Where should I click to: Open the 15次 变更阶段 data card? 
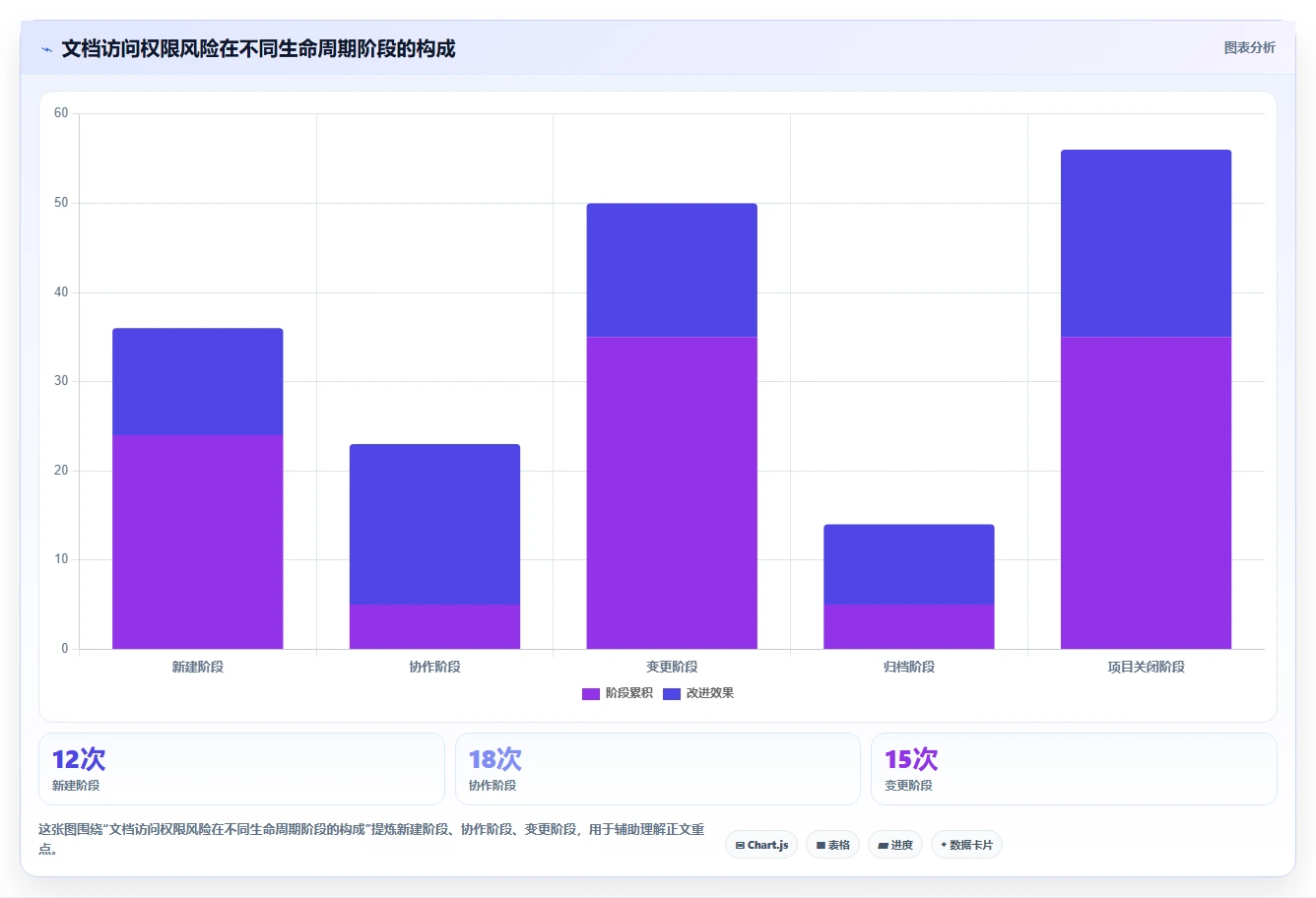coord(1074,769)
